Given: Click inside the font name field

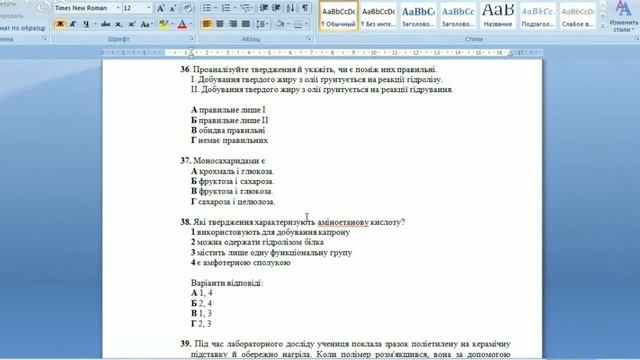Looking at the screenshot, I should pyautogui.click(x=84, y=8).
